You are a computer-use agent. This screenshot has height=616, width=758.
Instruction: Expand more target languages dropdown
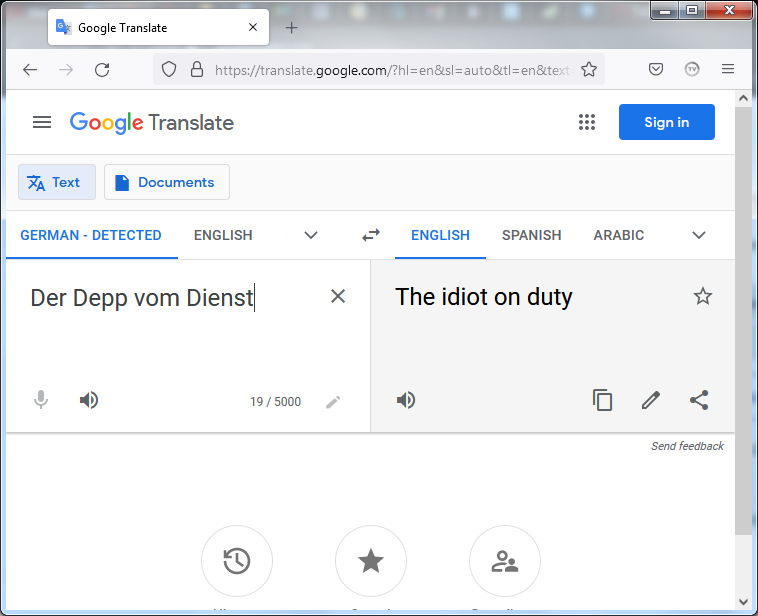[x=699, y=235]
